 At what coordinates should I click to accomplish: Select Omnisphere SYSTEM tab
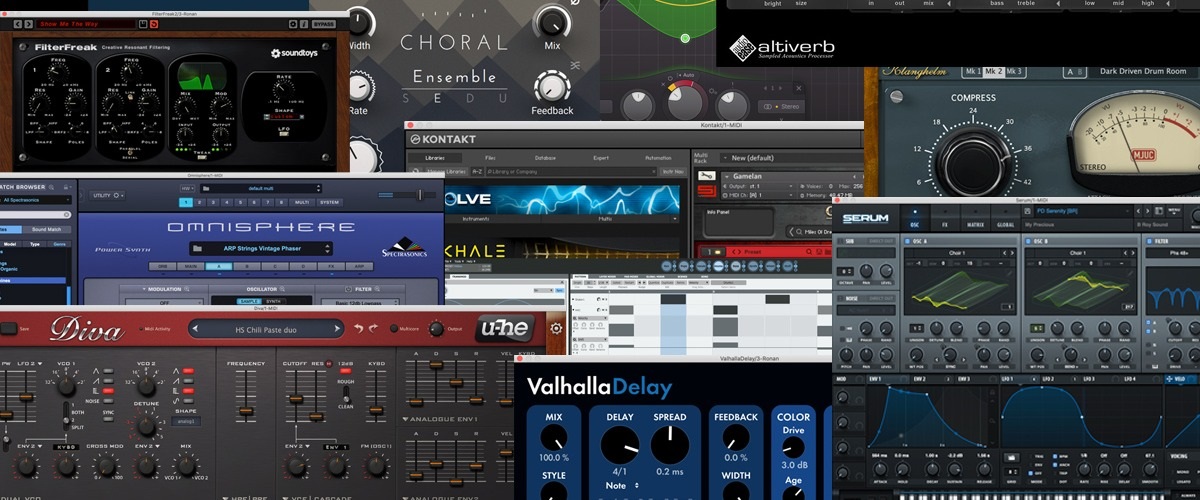coord(329,202)
